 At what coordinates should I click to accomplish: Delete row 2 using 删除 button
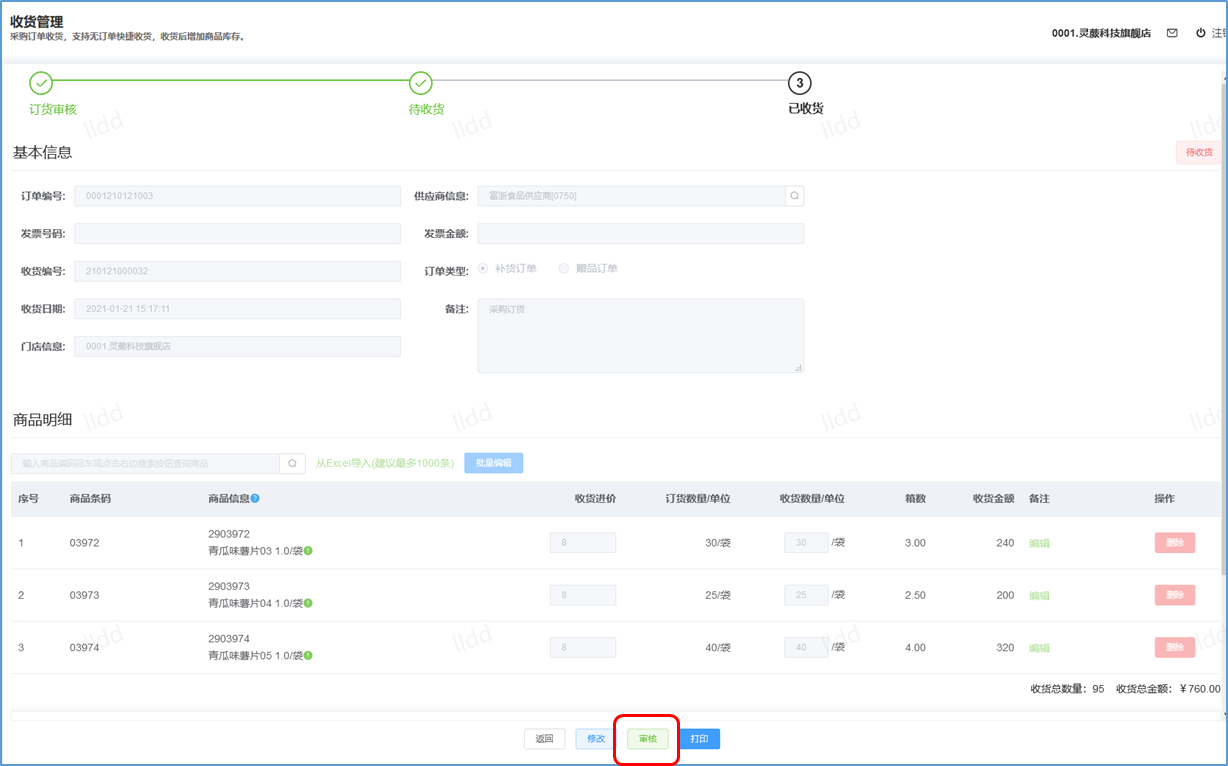[x=1174, y=595]
